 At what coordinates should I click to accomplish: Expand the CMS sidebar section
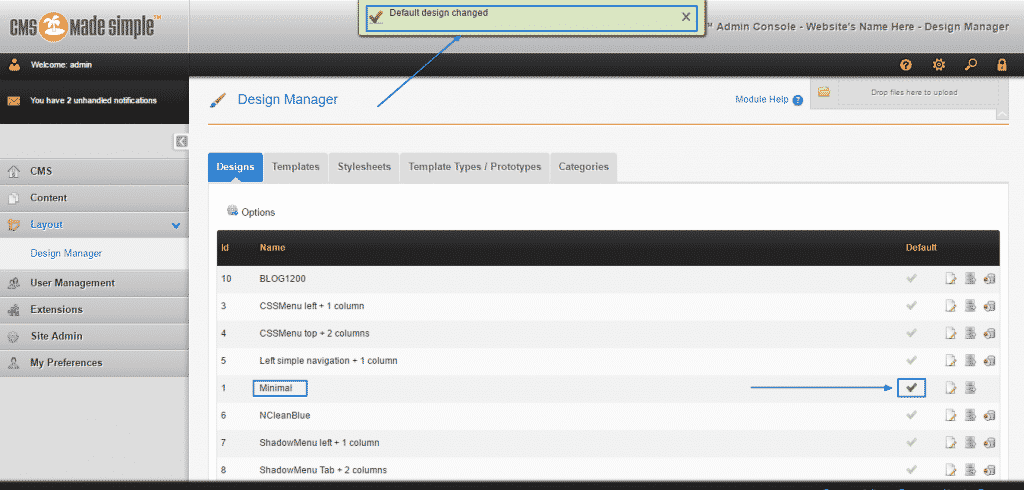[x=94, y=171]
